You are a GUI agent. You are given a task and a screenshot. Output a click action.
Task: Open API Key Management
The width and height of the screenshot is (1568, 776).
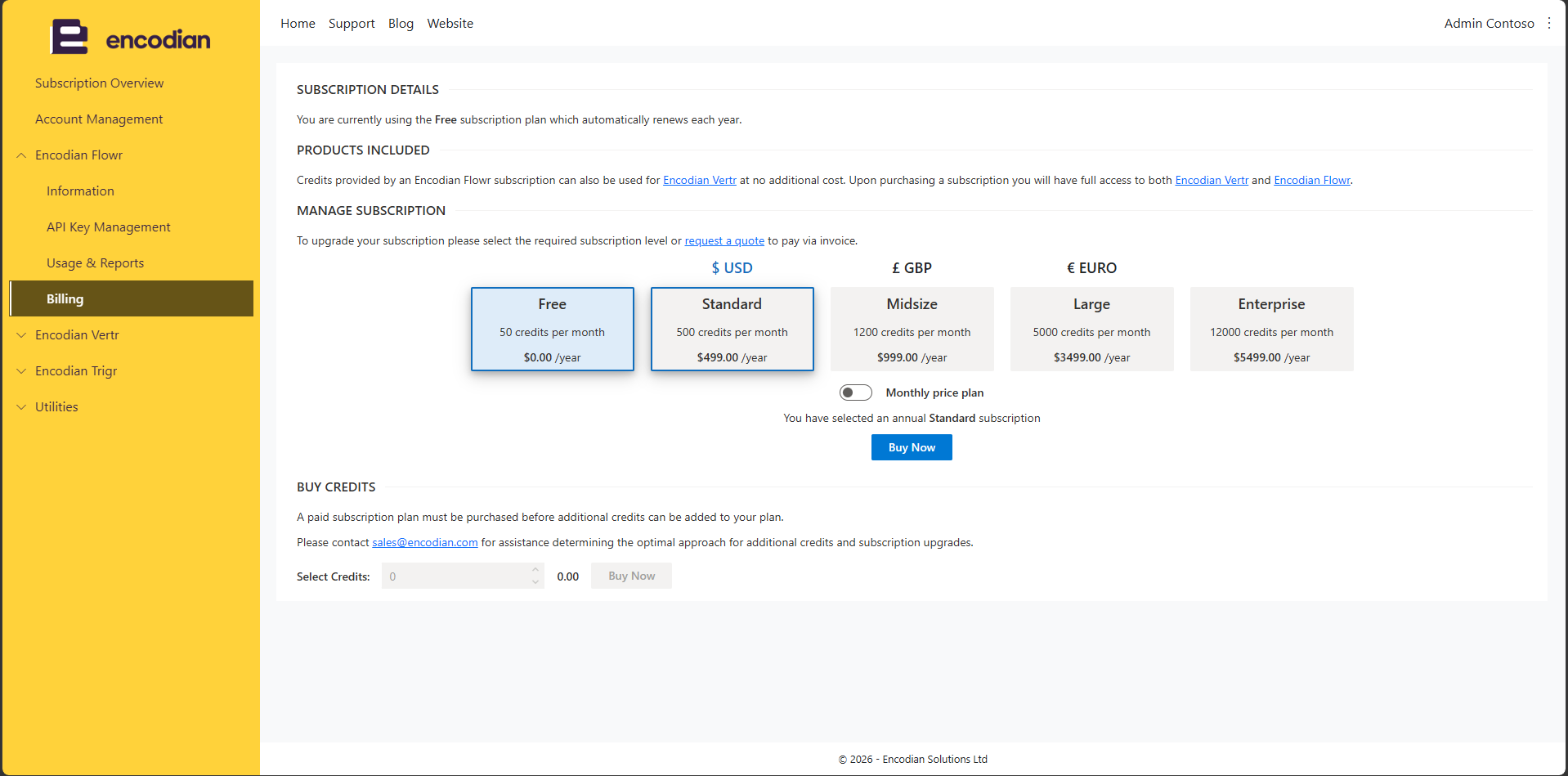pos(109,227)
